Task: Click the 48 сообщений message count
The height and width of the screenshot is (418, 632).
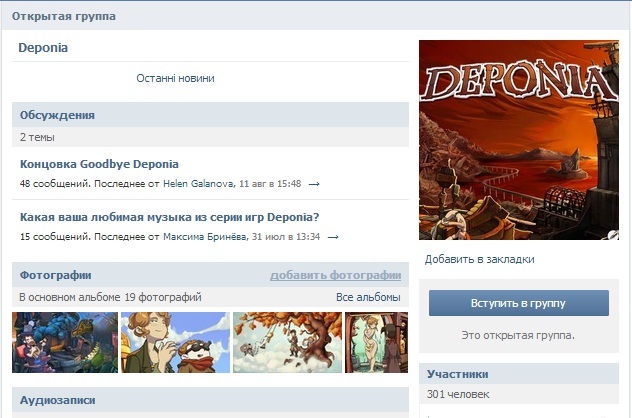Action: pos(55,184)
